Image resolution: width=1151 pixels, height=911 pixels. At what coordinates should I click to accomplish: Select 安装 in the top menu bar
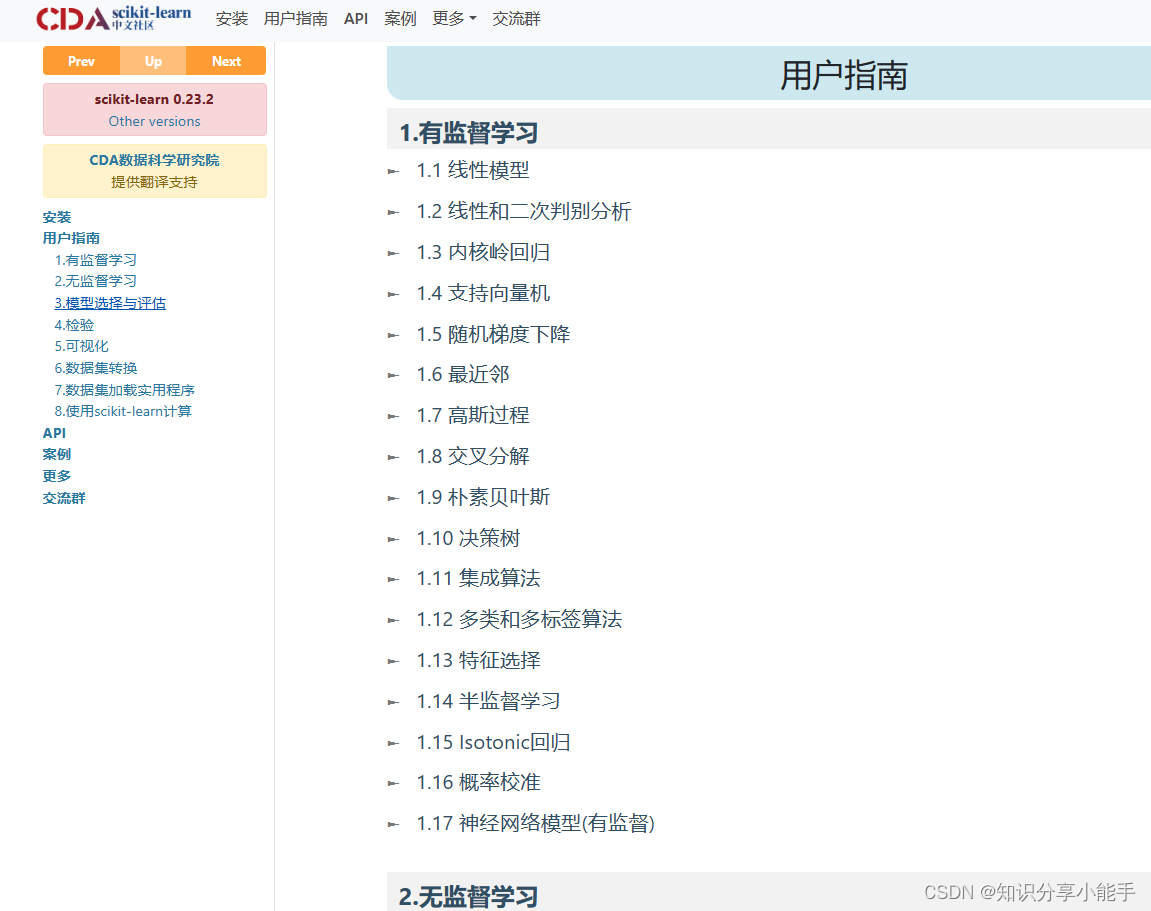click(231, 18)
